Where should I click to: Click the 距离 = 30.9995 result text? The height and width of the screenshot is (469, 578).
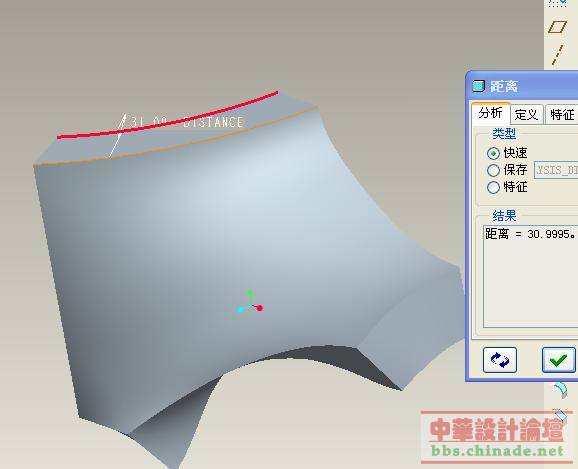point(530,234)
